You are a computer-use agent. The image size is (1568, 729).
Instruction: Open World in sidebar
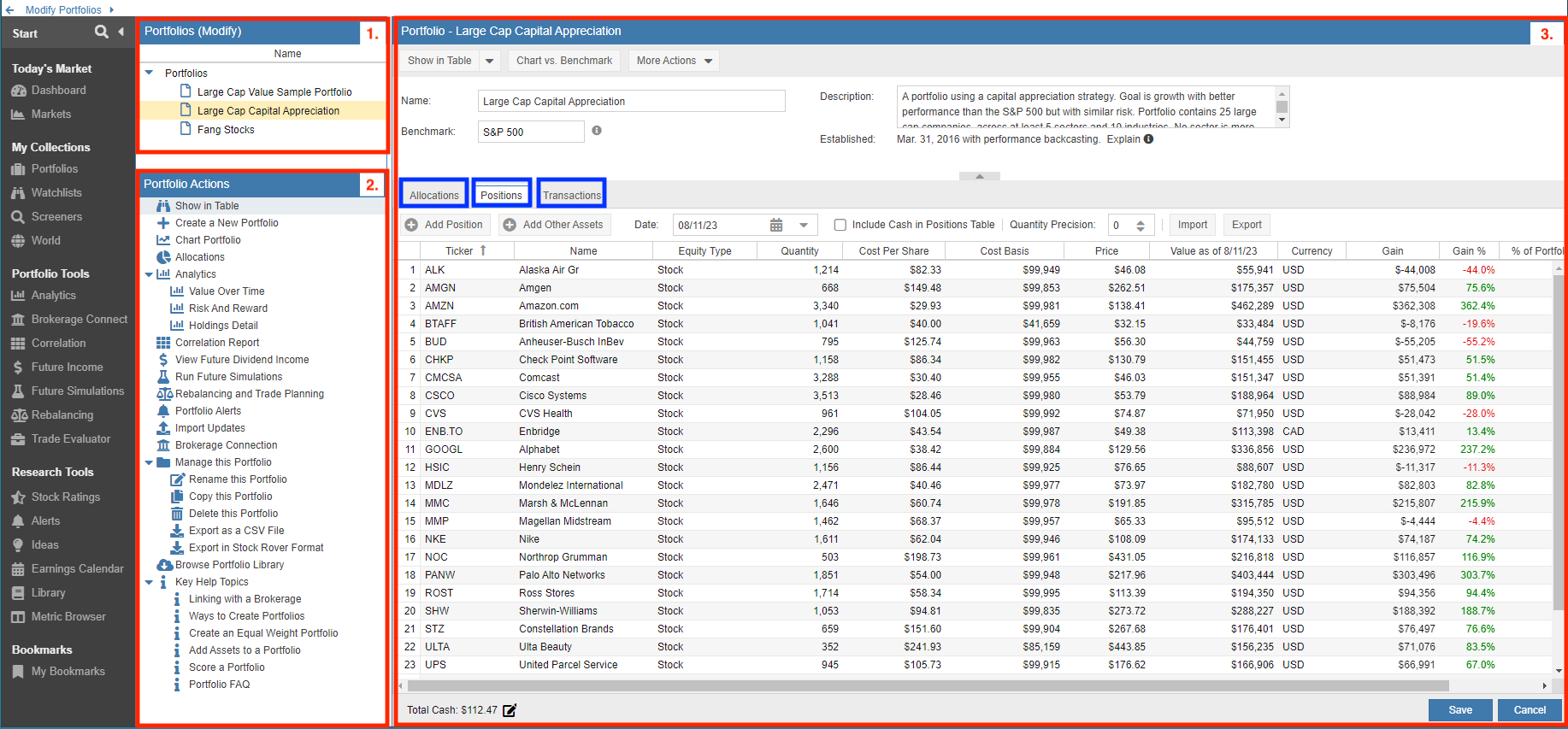pyautogui.click(x=46, y=241)
